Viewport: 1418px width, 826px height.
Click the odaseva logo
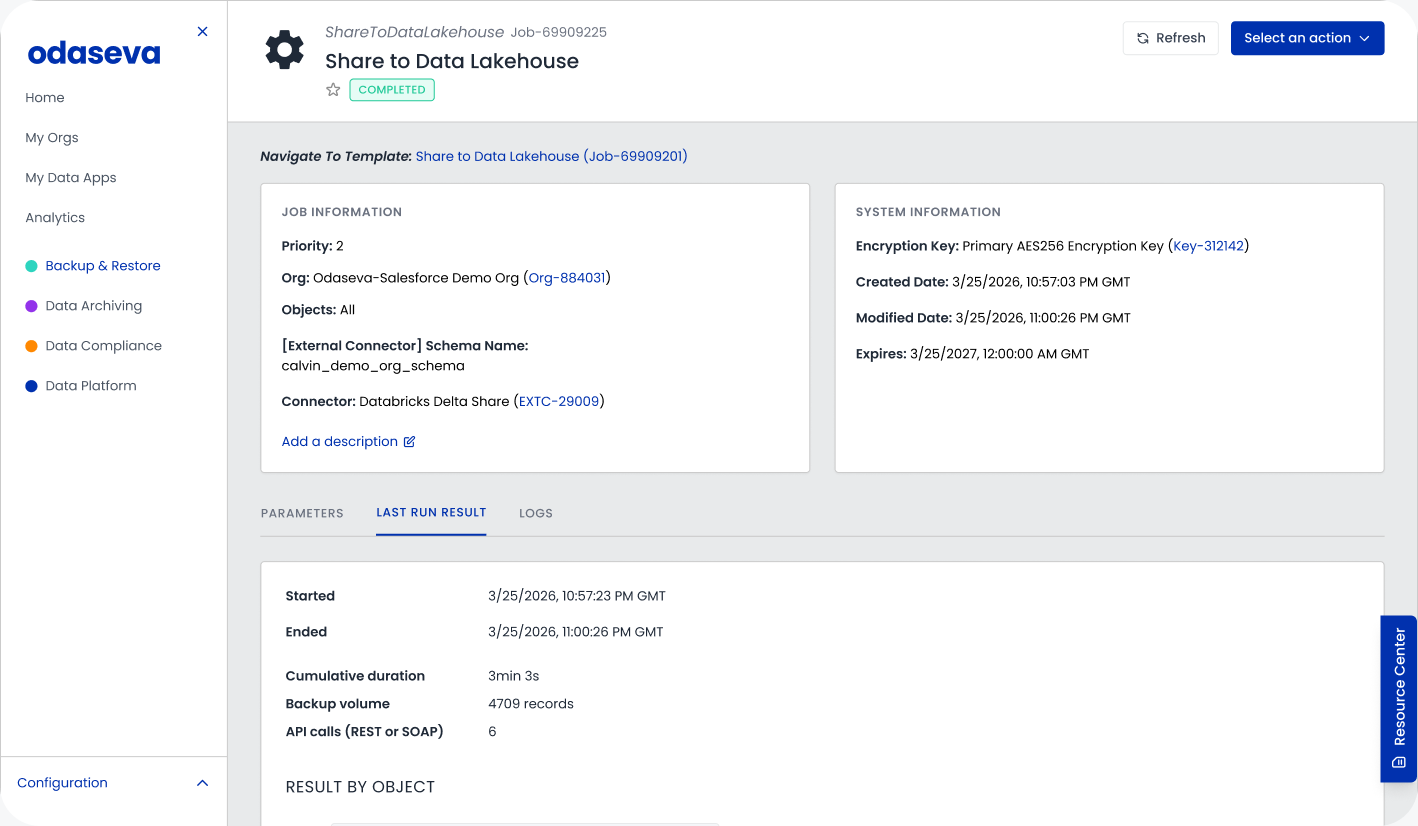[x=94, y=53]
